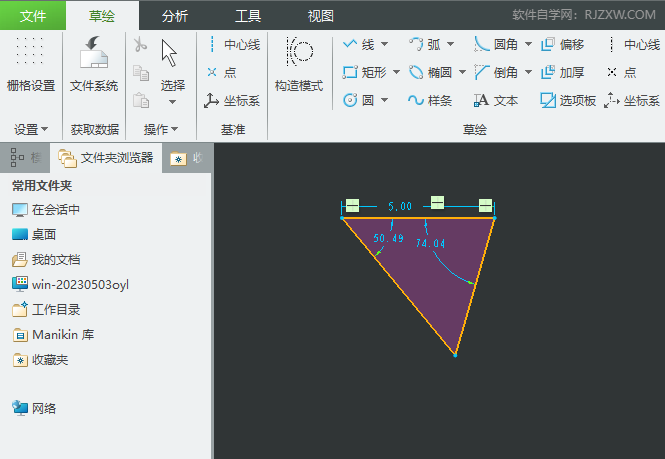This screenshot has width=665, height=459.
Task: Click the paste icon
Action: 140,101
